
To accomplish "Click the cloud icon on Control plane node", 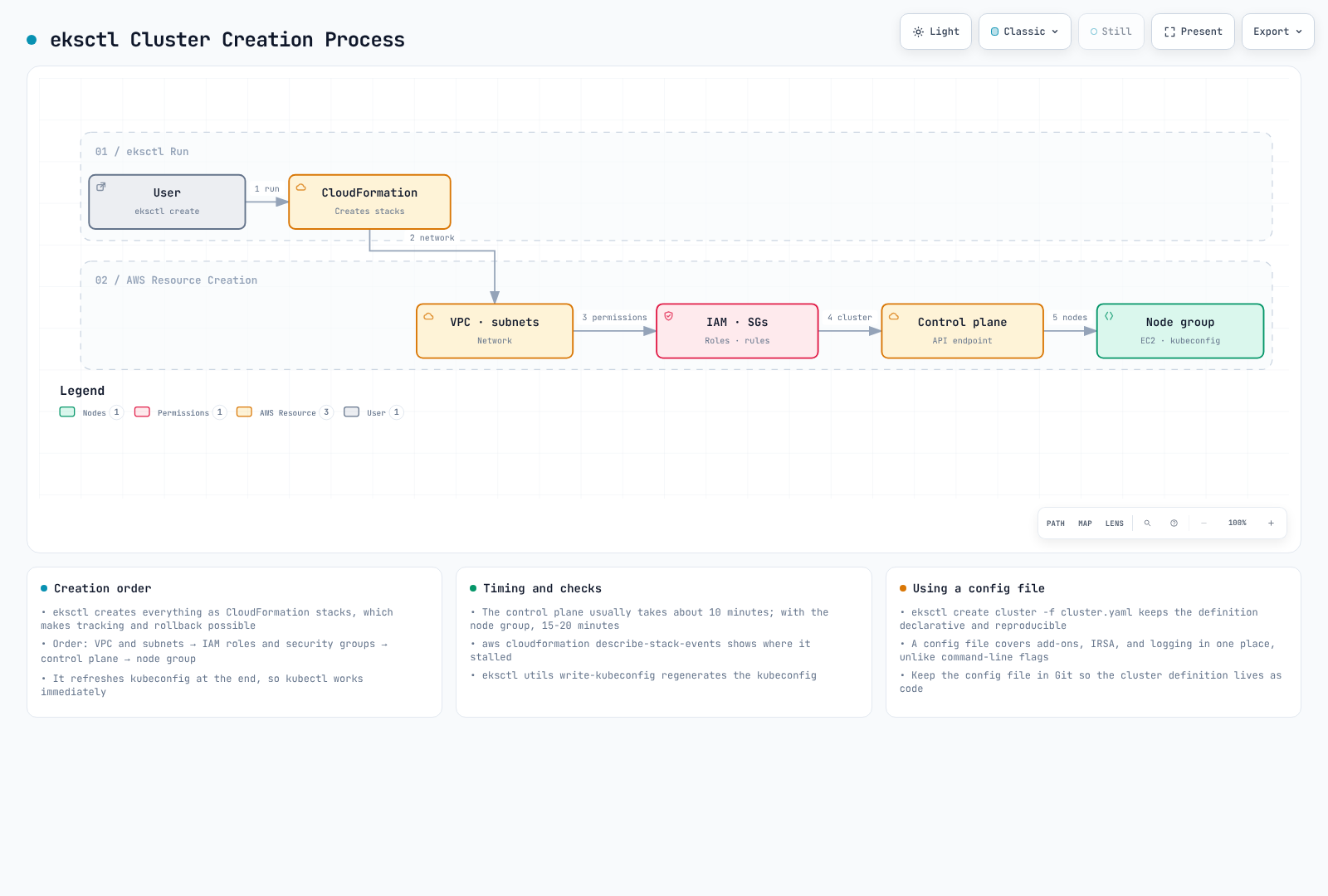I will (x=894, y=317).
